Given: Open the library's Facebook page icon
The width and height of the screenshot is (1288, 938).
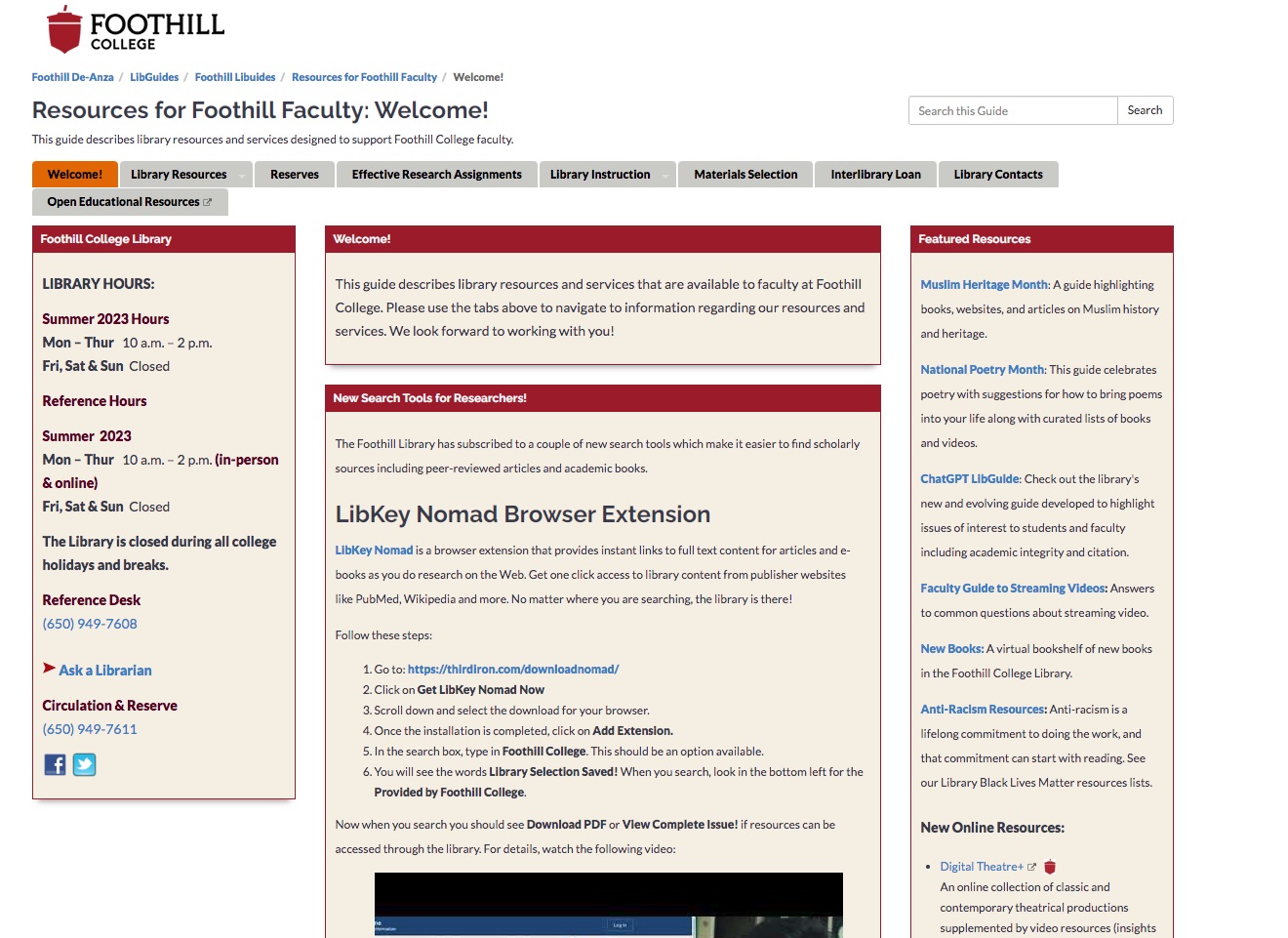Looking at the screenshot, I should tap(55, 765).
